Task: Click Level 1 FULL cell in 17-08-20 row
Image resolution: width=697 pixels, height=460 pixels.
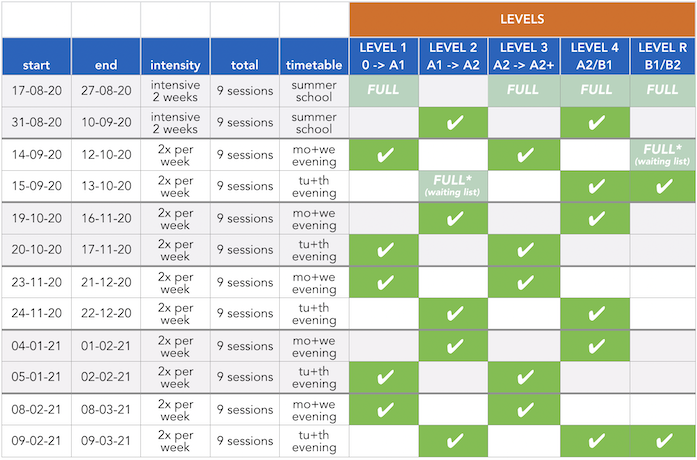Action: [384, 90]
